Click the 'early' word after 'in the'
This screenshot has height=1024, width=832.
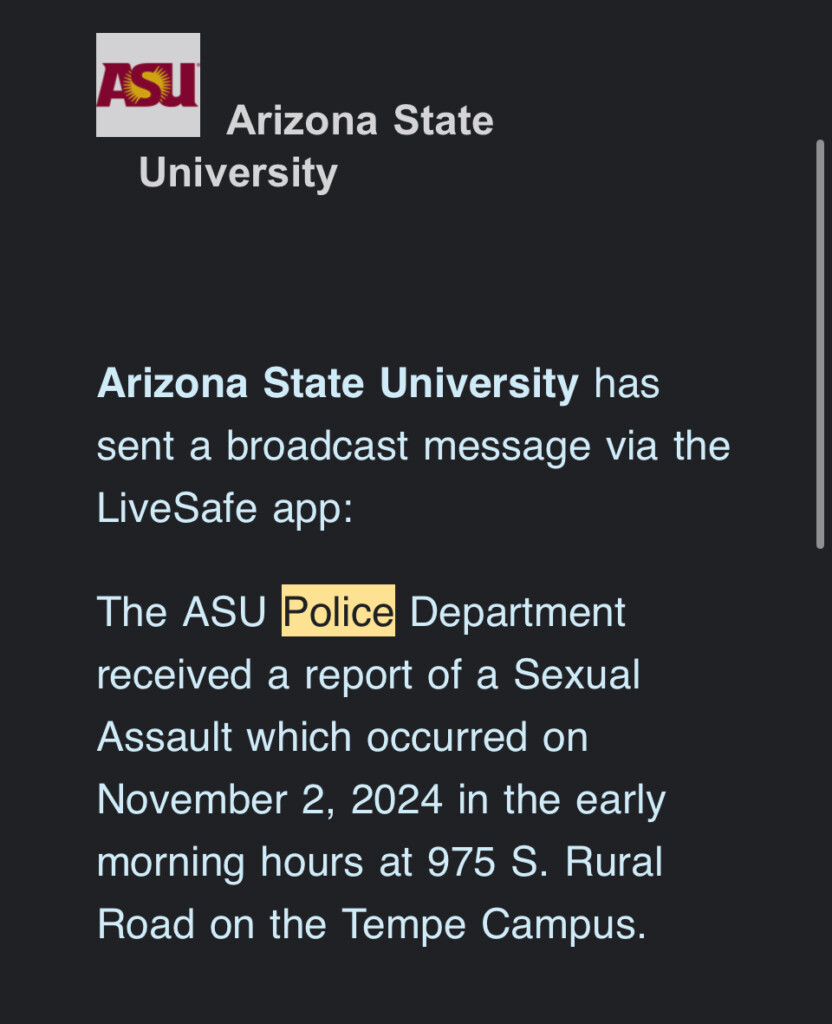[x=620, y=801]
